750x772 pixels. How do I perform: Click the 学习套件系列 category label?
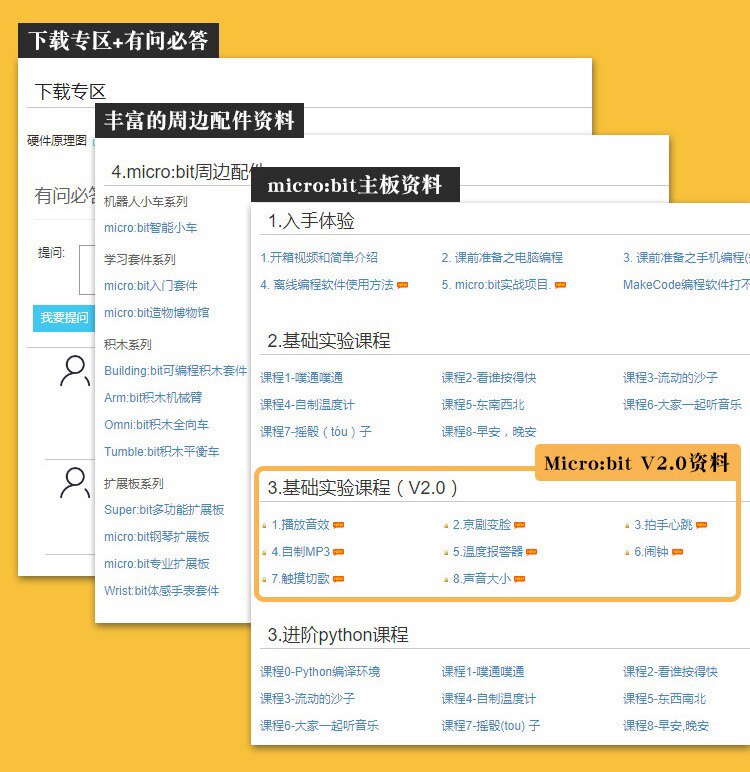(139, 259)
